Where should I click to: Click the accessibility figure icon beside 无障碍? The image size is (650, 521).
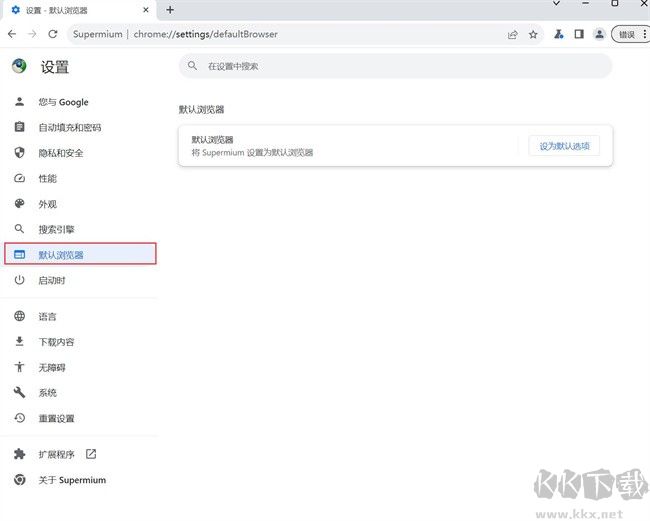(x=19, y=367)
